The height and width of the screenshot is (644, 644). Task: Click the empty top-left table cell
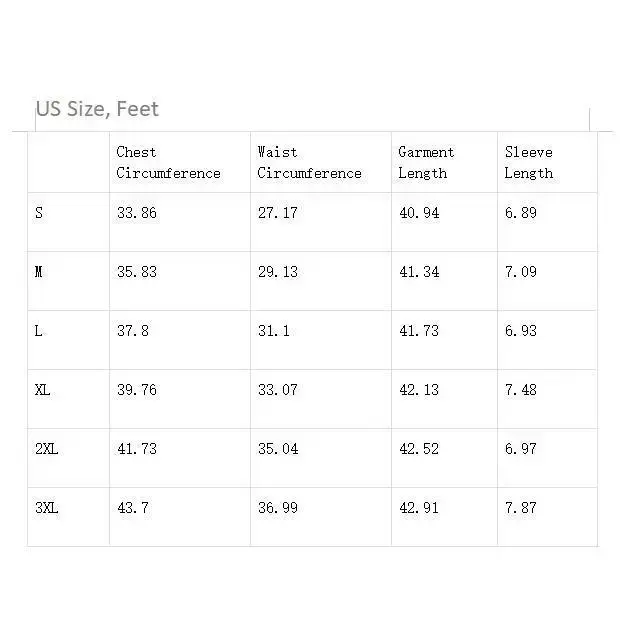tap(68, 163)
